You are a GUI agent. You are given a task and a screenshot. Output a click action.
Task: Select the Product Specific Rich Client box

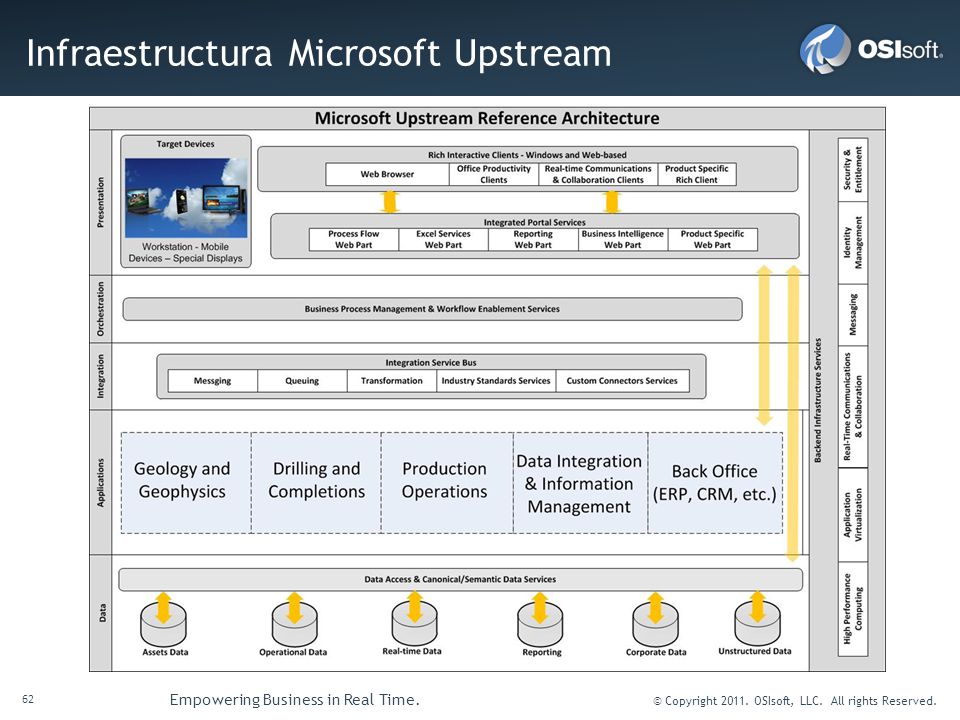click(x=697, y=174)
